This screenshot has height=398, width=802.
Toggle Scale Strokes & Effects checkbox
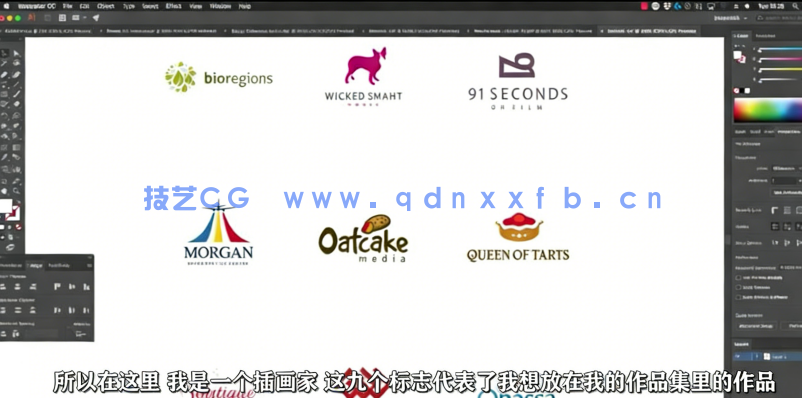tap(738, 297)
